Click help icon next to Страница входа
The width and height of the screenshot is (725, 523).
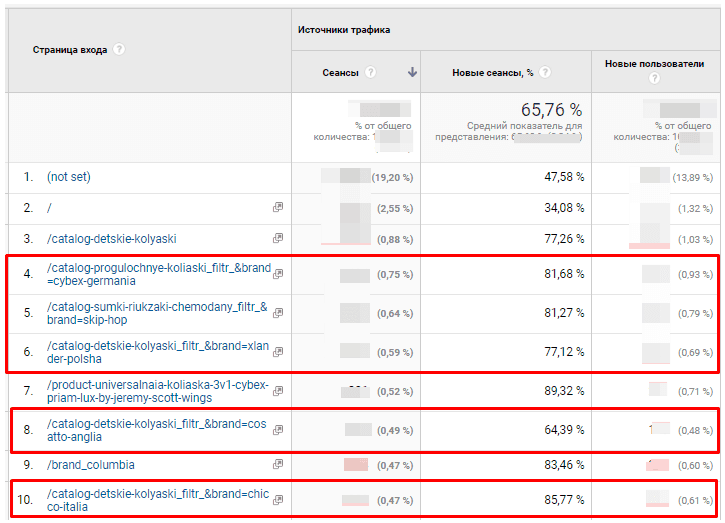119,49
